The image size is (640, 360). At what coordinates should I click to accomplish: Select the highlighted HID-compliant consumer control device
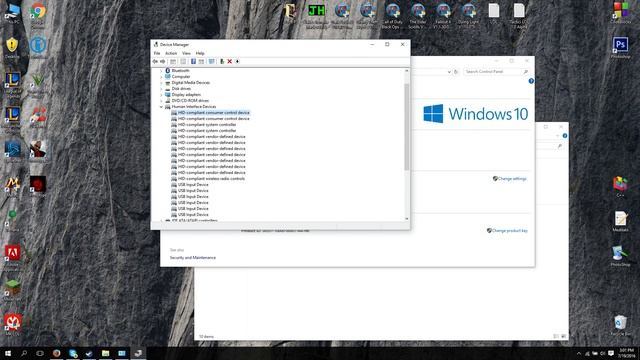tap(213, 113)
